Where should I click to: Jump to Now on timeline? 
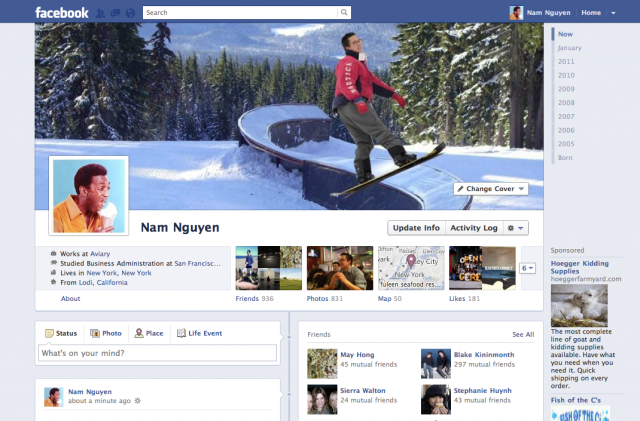point(565,34)
